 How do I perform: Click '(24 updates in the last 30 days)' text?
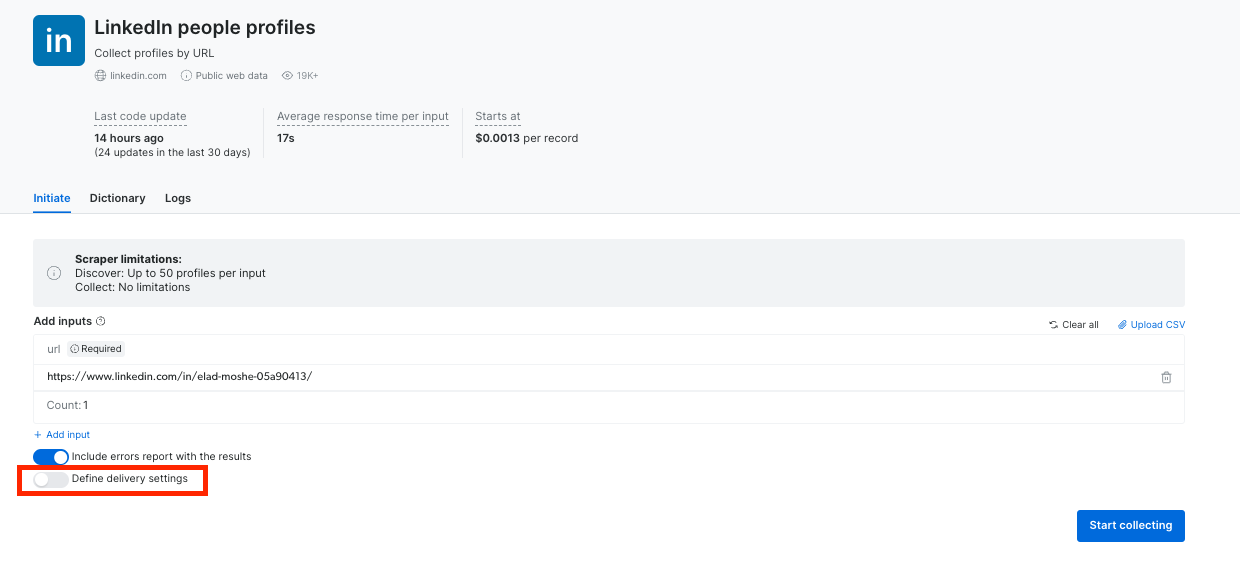[172, 153]
